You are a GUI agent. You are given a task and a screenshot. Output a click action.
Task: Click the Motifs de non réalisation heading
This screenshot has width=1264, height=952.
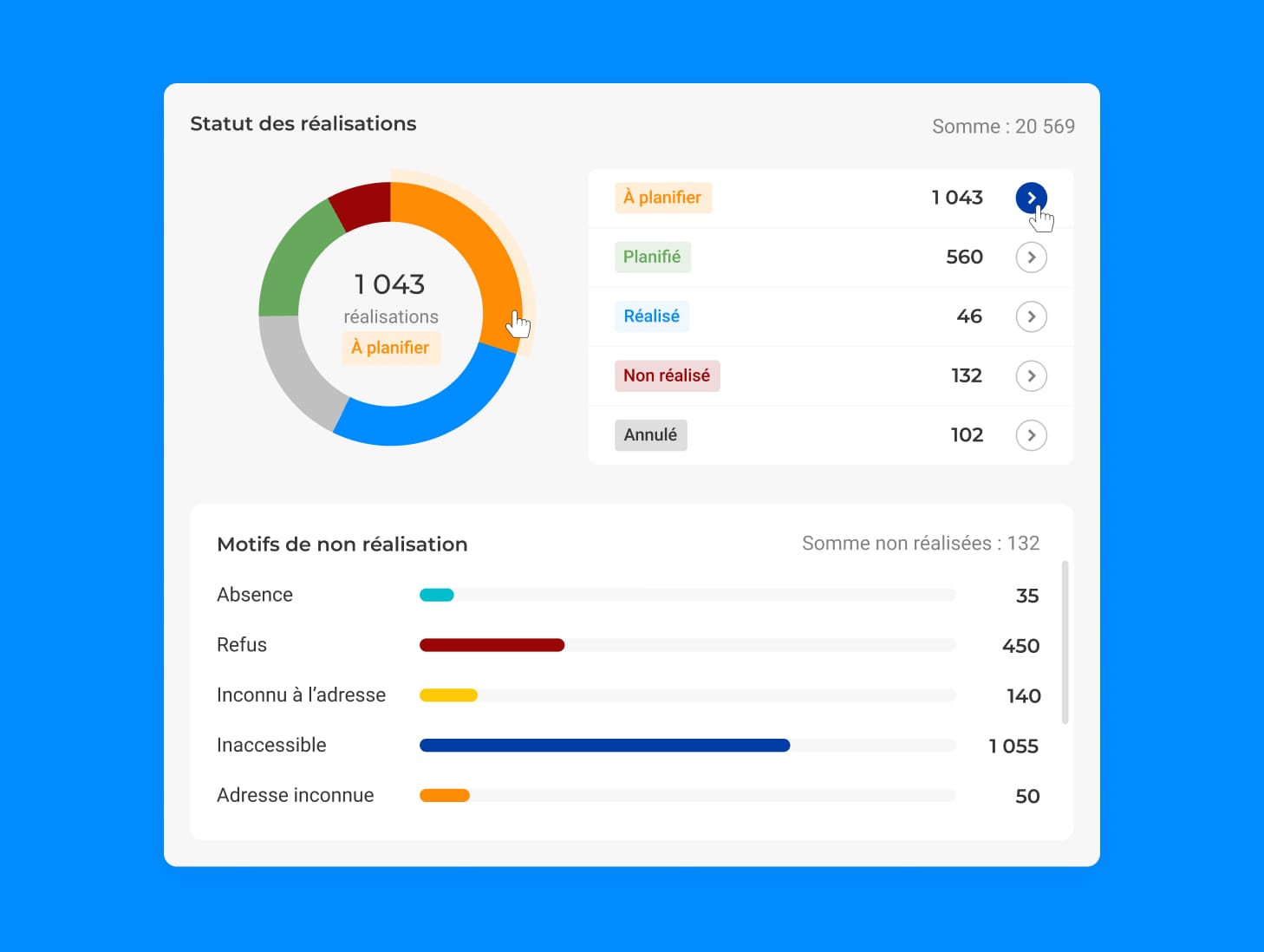(342, 544)
